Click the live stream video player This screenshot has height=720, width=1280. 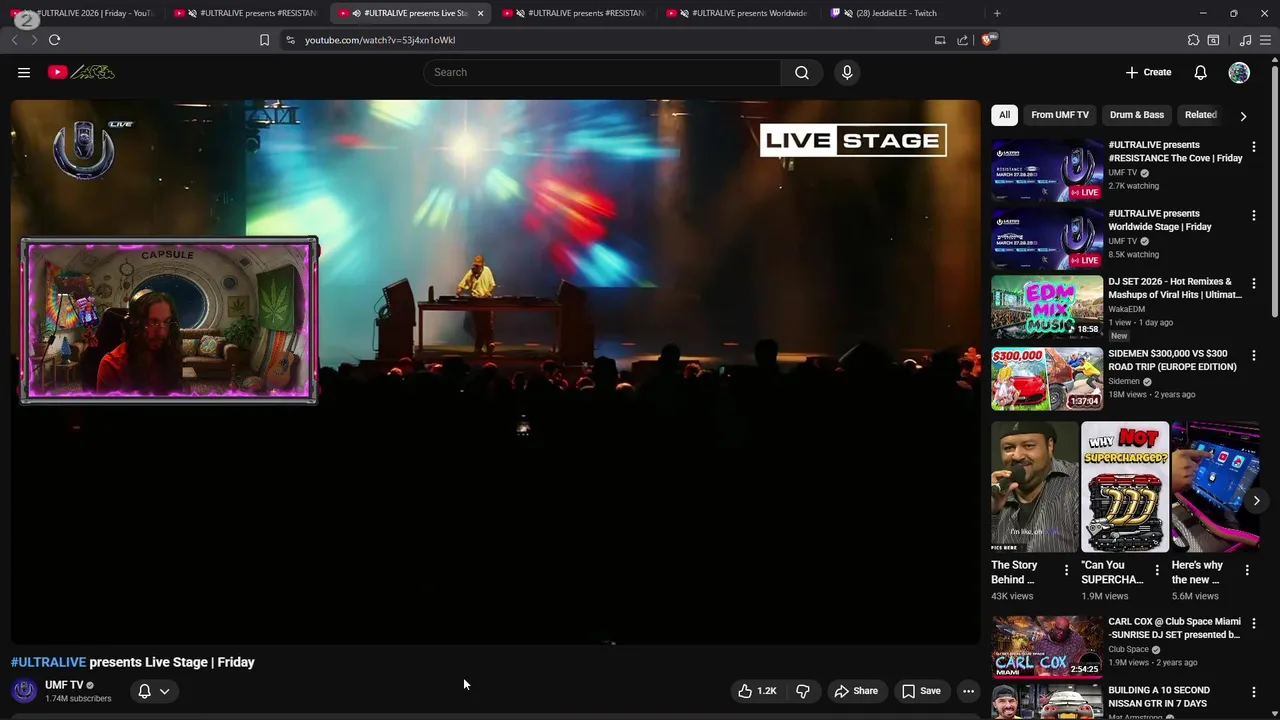point(495,372)
